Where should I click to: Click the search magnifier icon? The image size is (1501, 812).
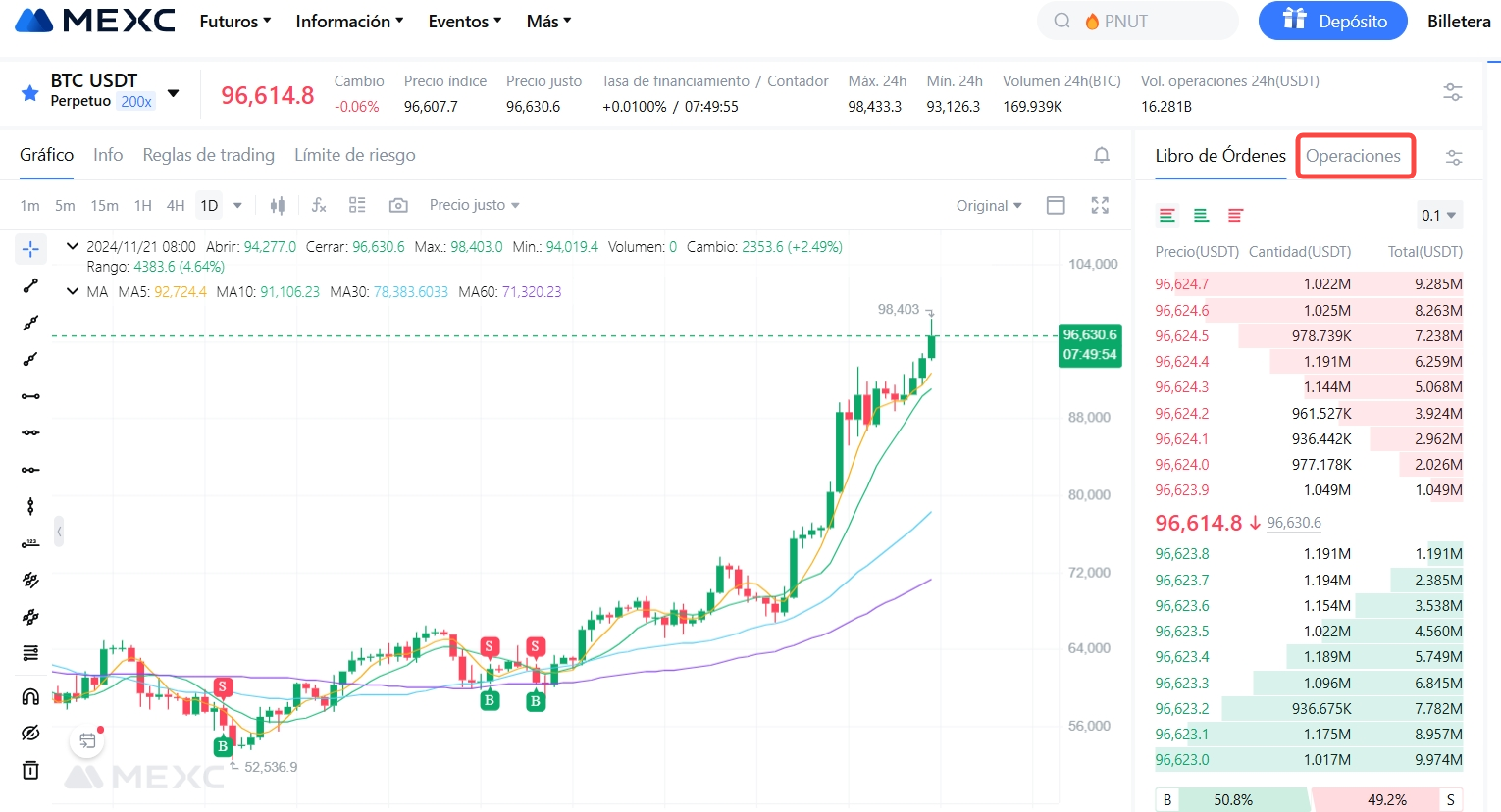click(1062, 21)
